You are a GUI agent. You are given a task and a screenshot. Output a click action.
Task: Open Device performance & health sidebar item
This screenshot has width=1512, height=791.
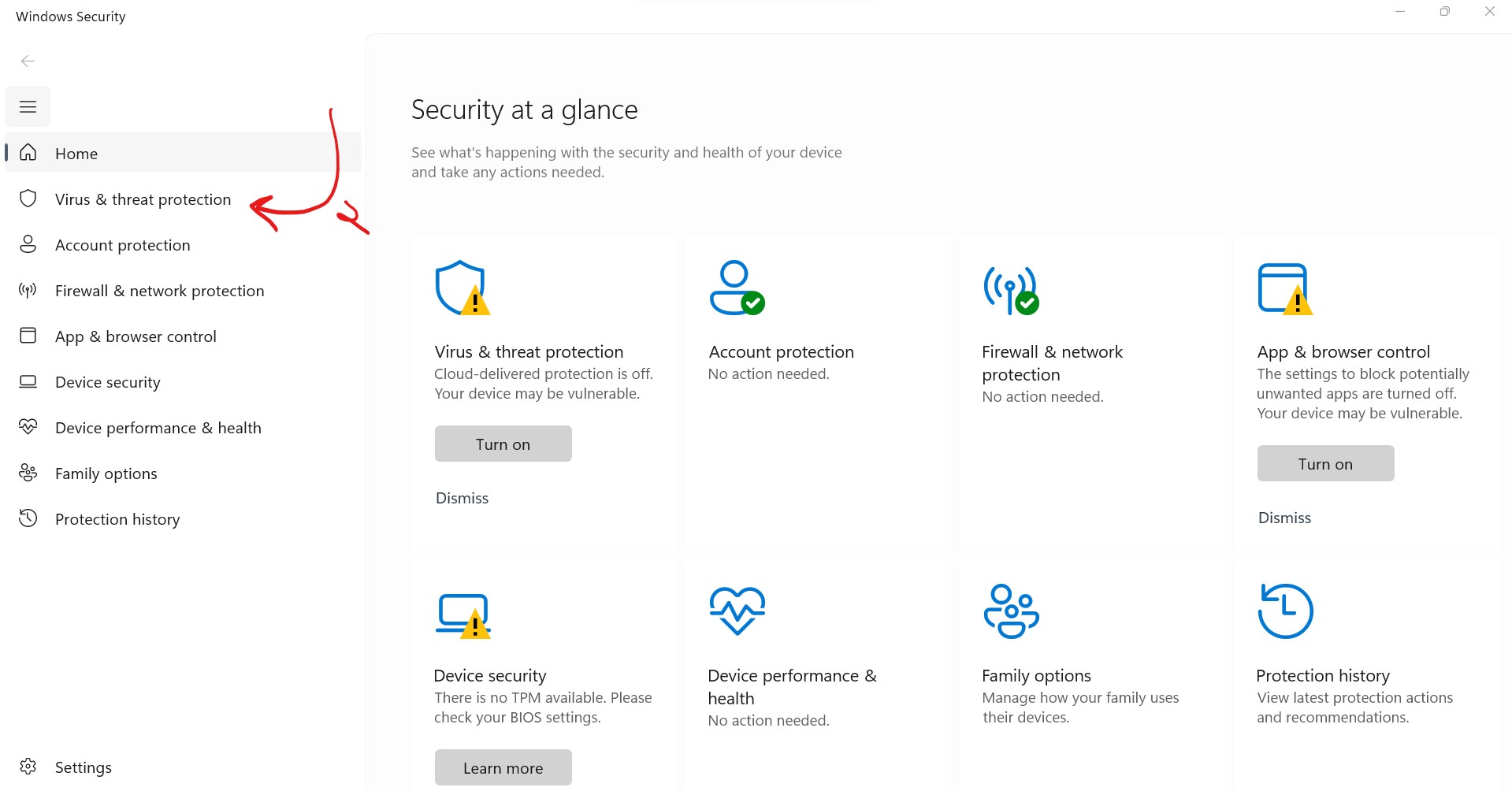pos(183,427)
